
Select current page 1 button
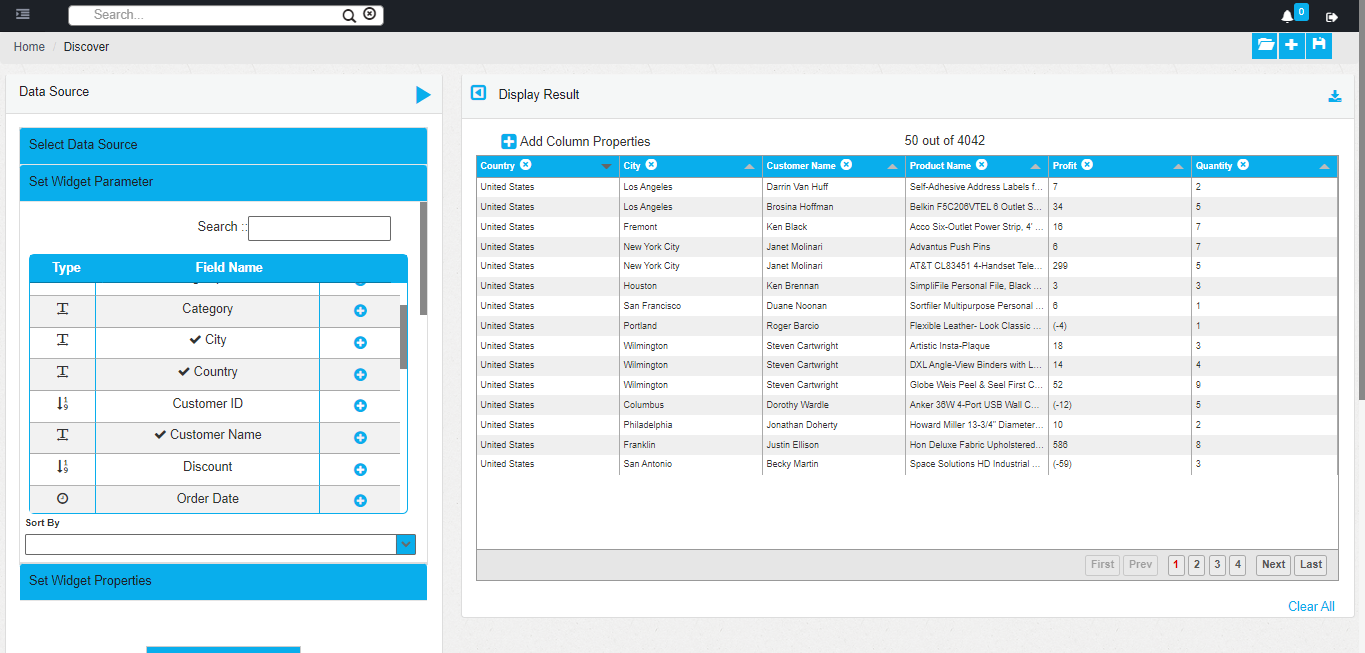1176,565
